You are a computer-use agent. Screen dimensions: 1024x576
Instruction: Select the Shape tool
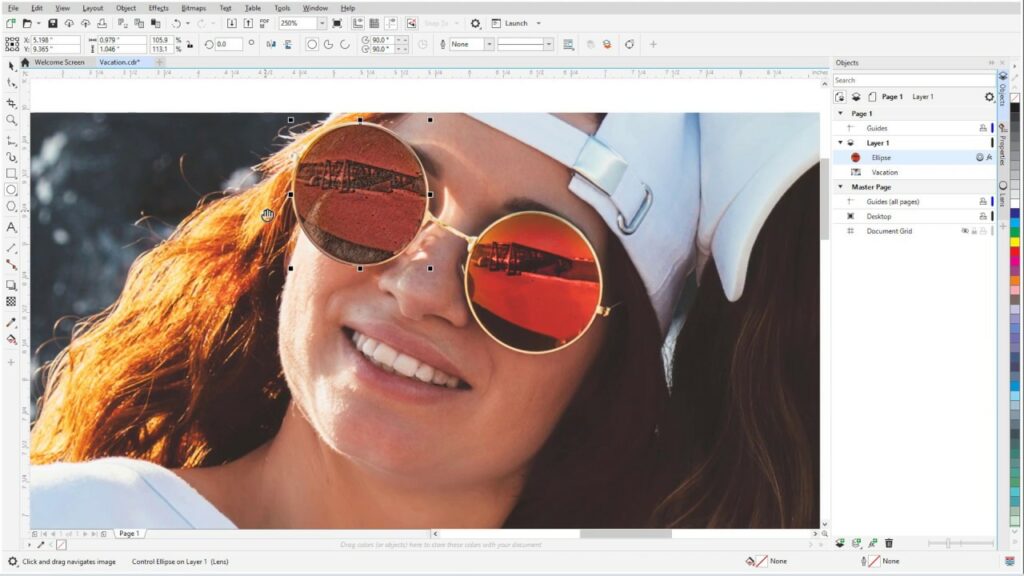13,80
